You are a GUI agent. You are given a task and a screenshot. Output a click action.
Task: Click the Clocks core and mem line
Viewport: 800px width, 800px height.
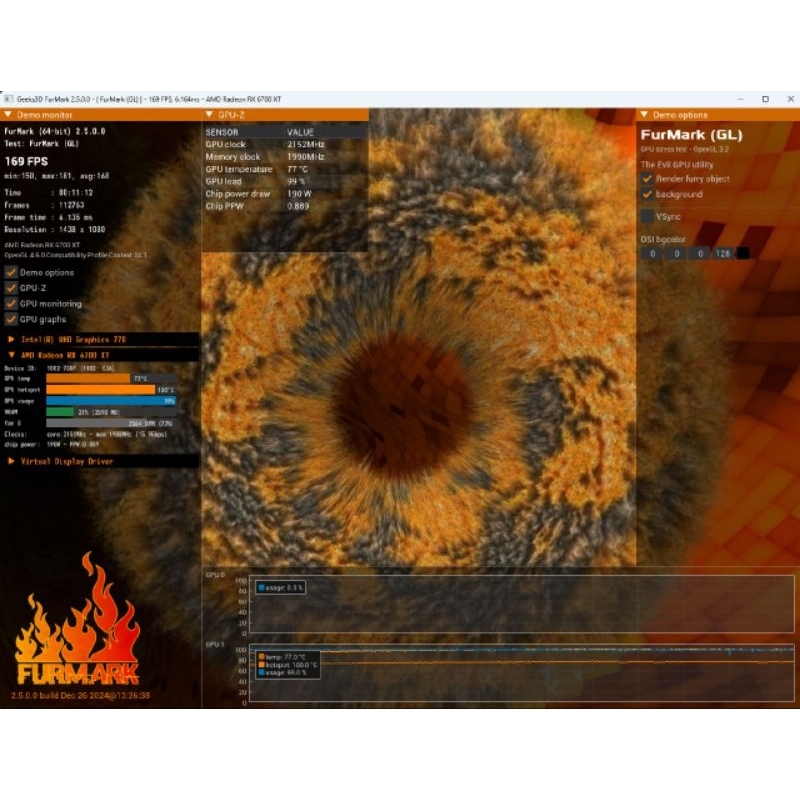pos(86,434)
